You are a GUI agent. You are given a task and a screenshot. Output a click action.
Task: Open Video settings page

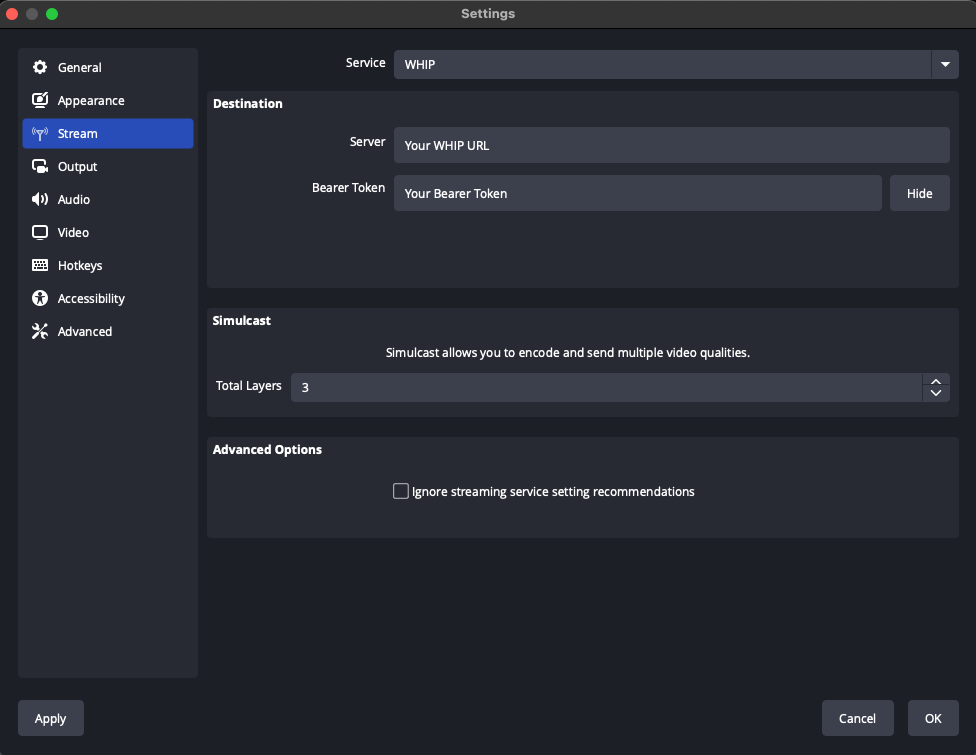tap(108, 232)
